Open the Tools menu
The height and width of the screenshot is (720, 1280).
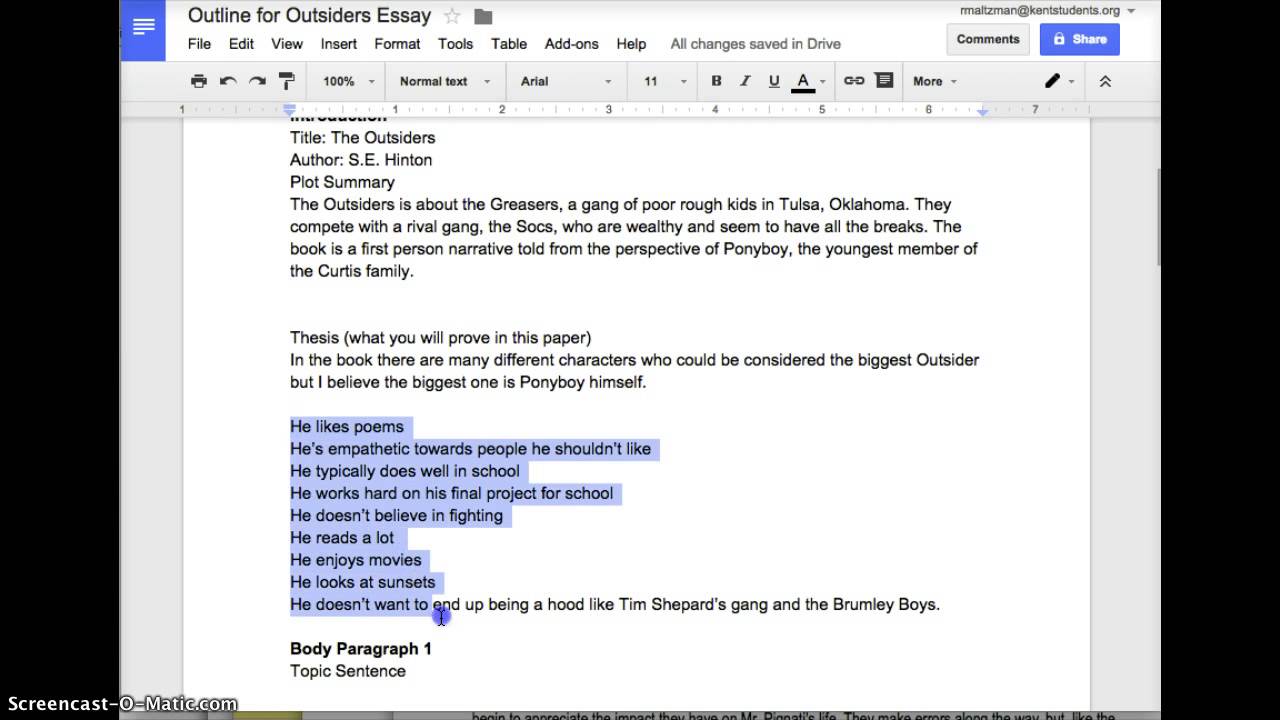point(455,44)
